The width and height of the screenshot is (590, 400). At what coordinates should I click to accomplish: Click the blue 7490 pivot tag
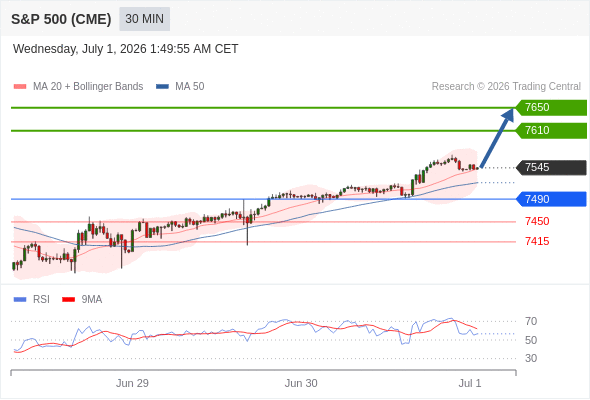[551, 199]
